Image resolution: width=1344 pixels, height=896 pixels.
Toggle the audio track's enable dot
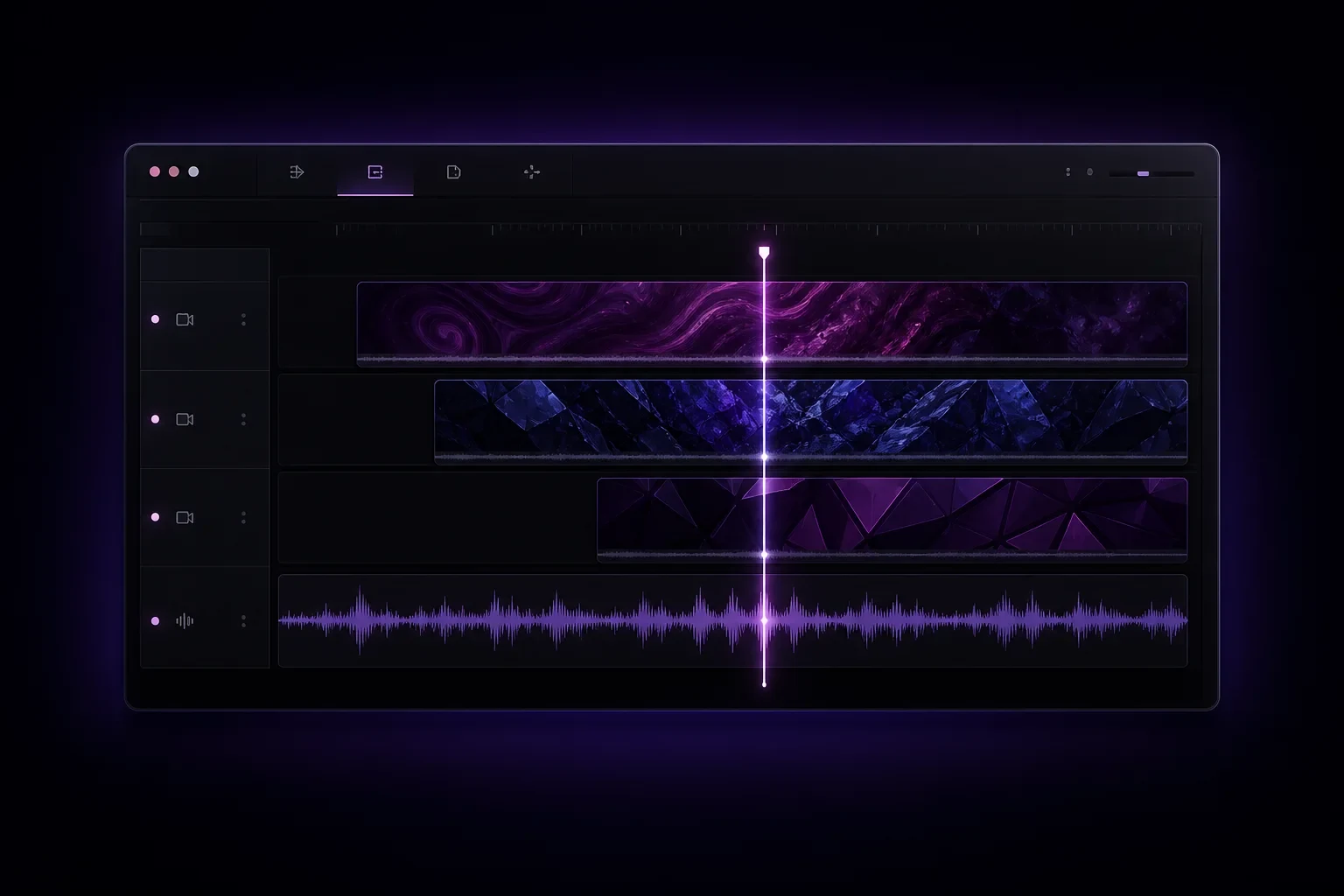156,621
